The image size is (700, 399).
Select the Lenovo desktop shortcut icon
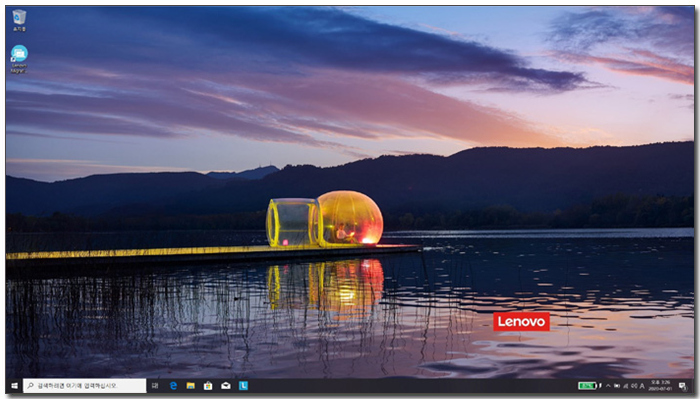(19, 59)
